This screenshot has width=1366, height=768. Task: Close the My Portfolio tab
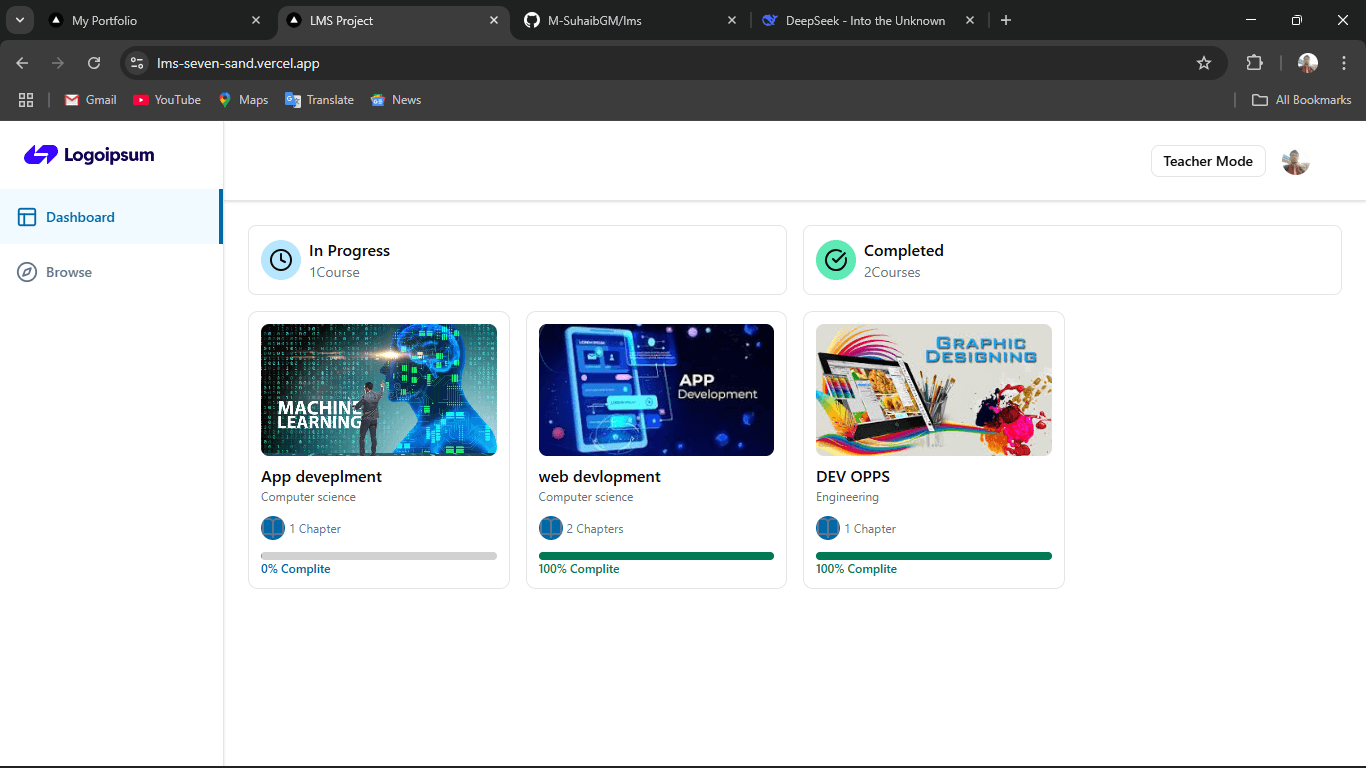pos(256,20)
